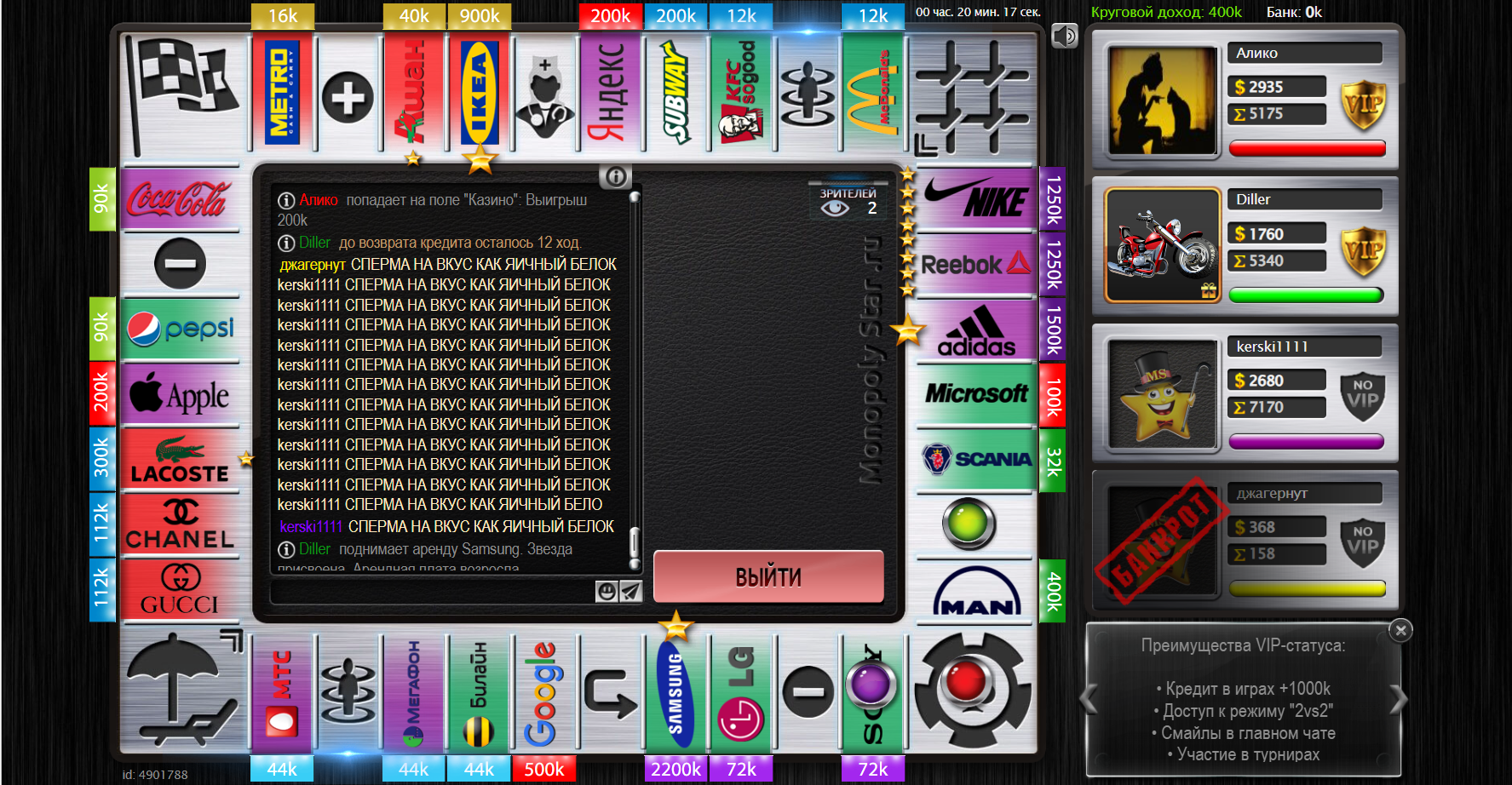Click kerski1111 purple timer bar
Viewport: 1512px width, 785px height.
click(1308, 442)
